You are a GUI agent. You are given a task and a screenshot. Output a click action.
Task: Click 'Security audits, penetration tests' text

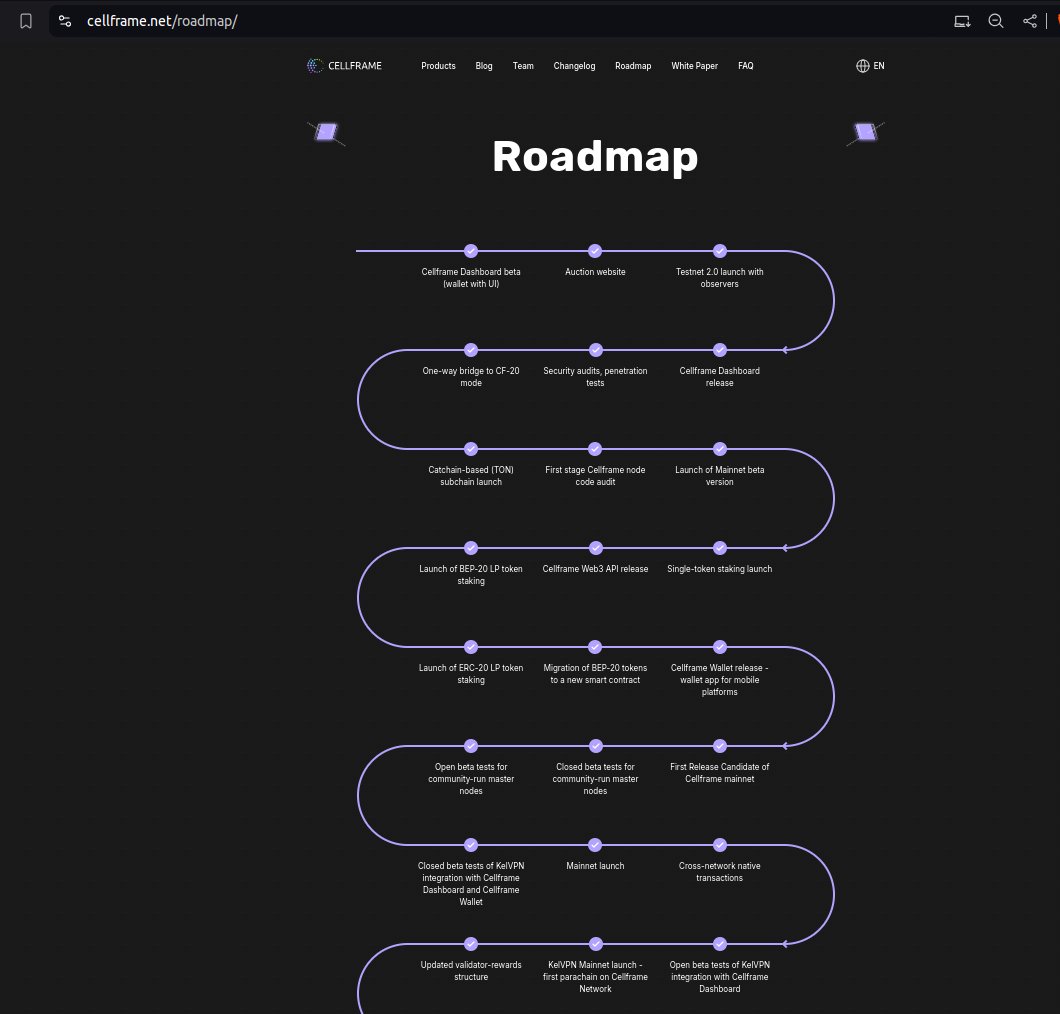click(x=595, y=377)
